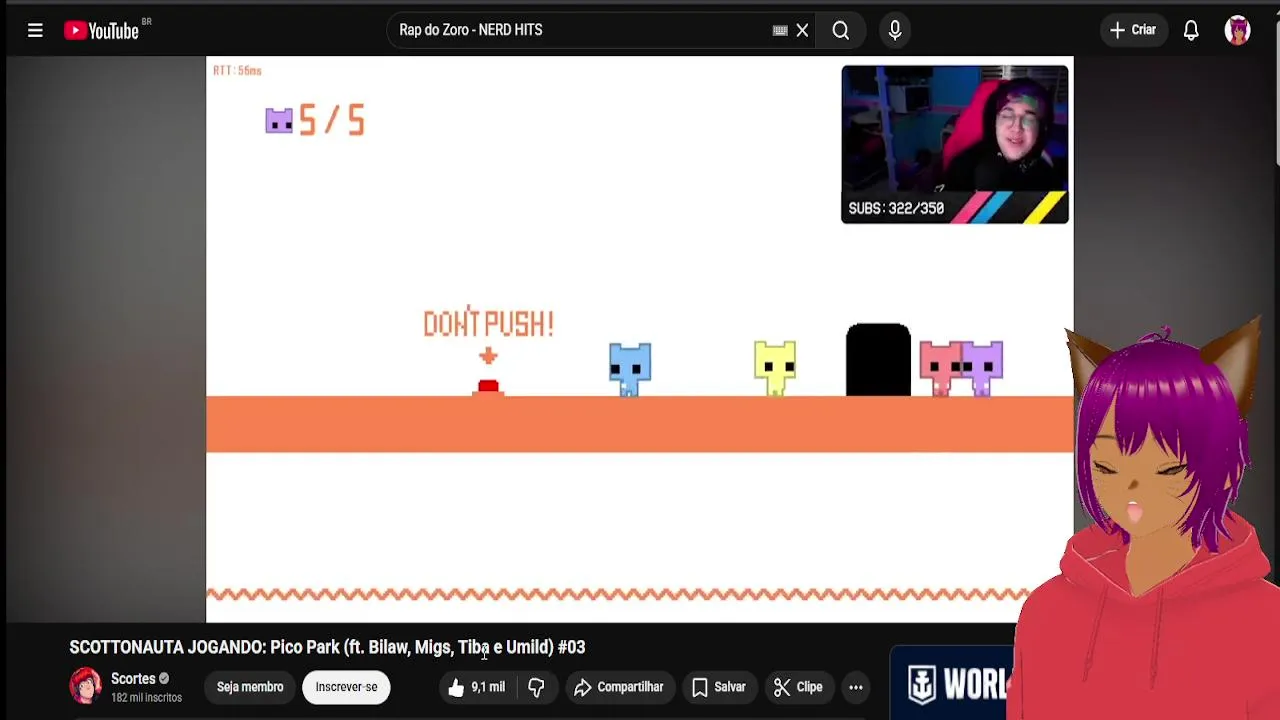Open the on-screen keyboard icon in search
The image size is (1280, 720).
(780, 30)
